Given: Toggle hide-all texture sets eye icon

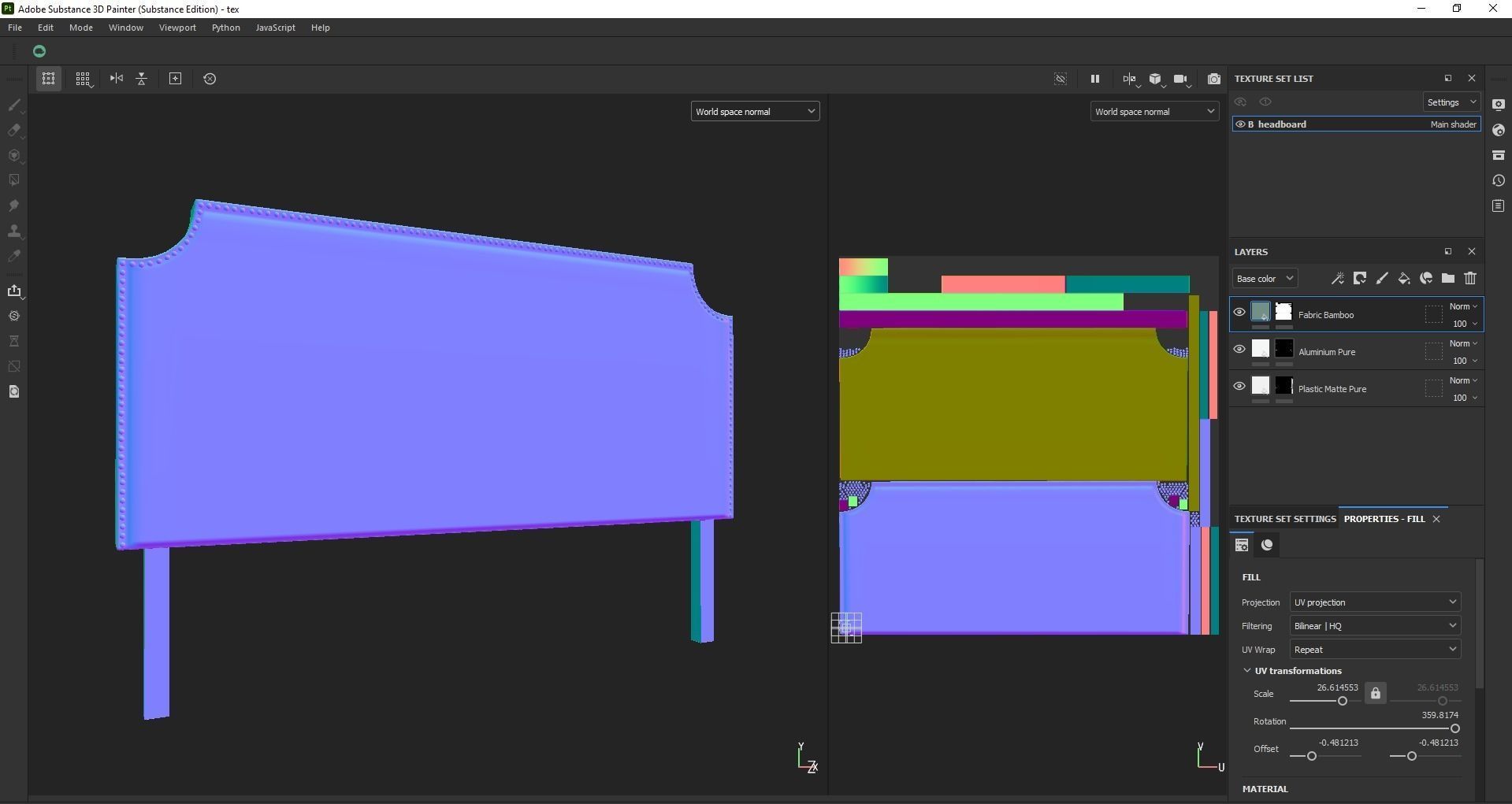Looking at the screenshot, I should click(1240, 102).
